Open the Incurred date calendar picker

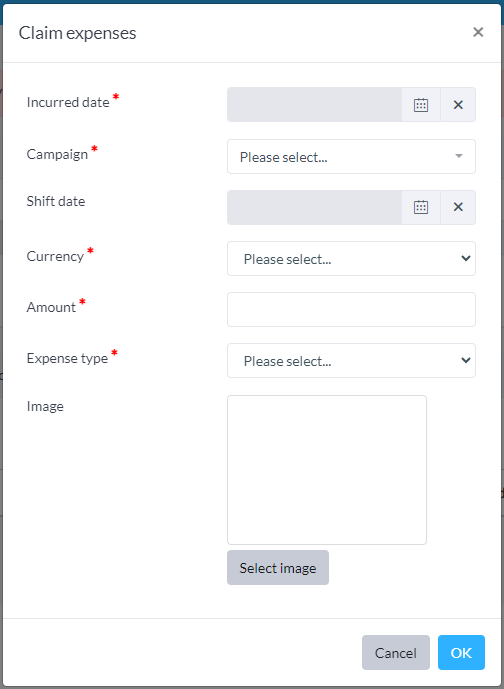pyautogui.click(x=421, y=105)
